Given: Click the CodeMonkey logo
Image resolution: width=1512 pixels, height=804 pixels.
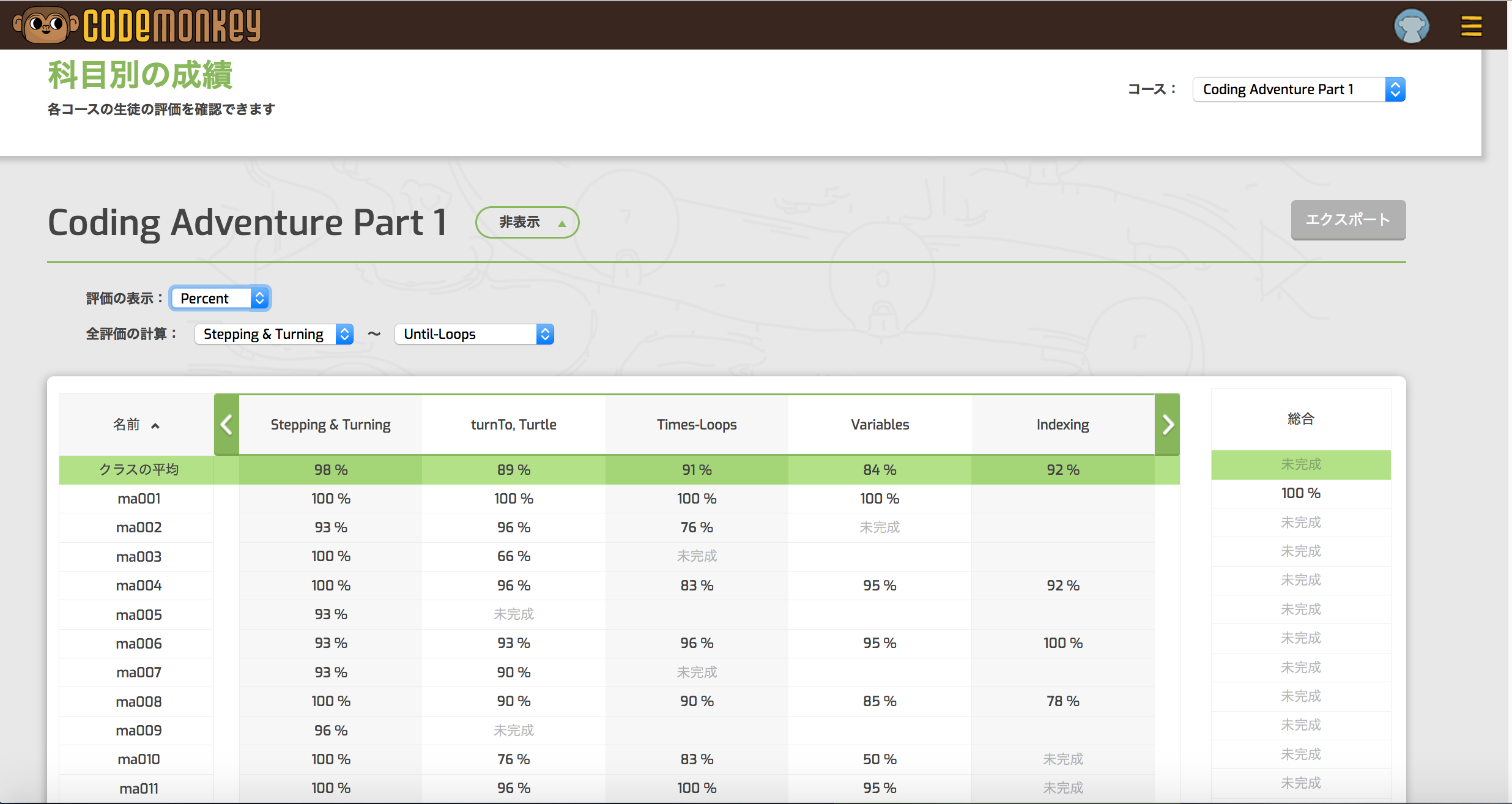Looking at the screenshot, I should [138, 25].
